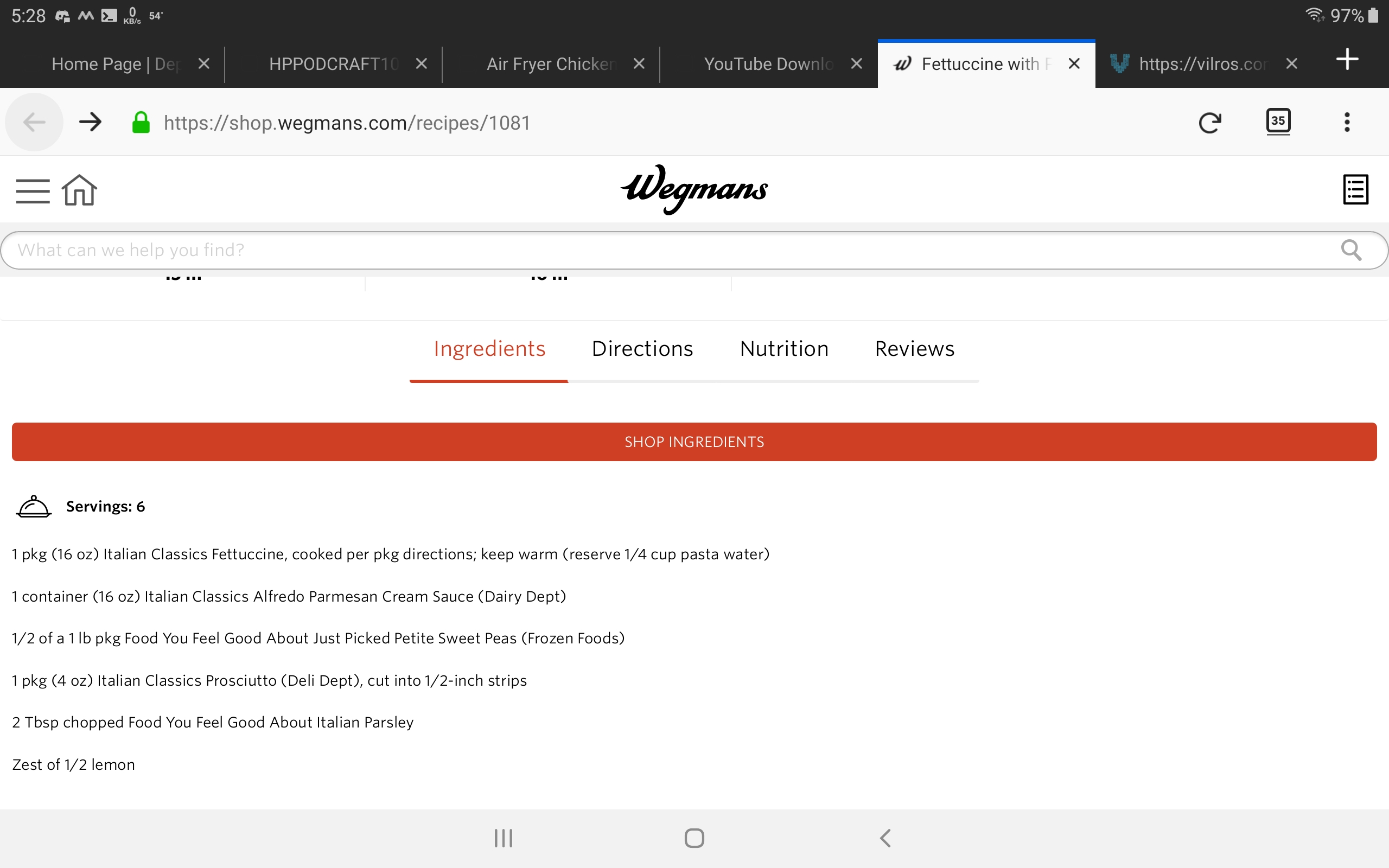Close the Home Page tab

(x=204, y=63)
